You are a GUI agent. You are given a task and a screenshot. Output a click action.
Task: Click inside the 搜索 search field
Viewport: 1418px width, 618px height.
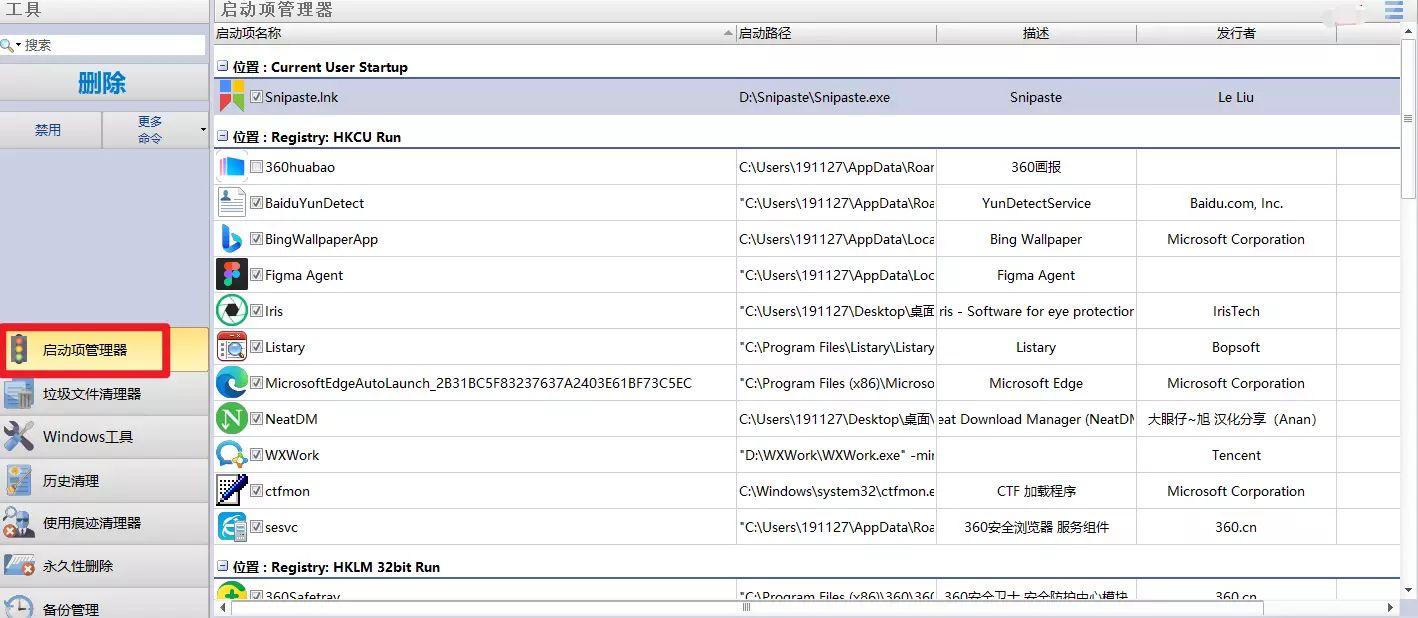click(113, 45)
